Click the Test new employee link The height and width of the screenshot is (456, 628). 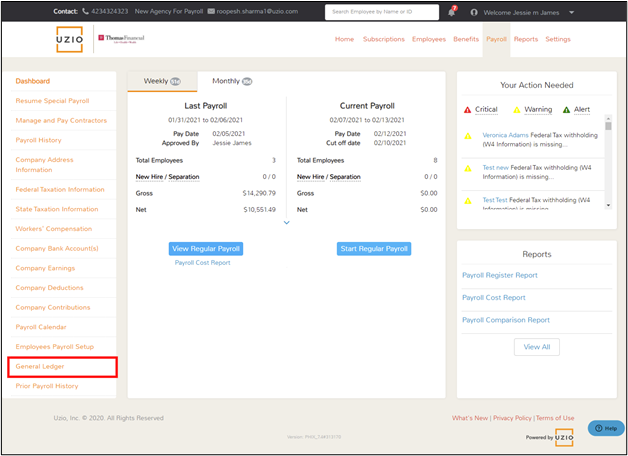(496, 168)
